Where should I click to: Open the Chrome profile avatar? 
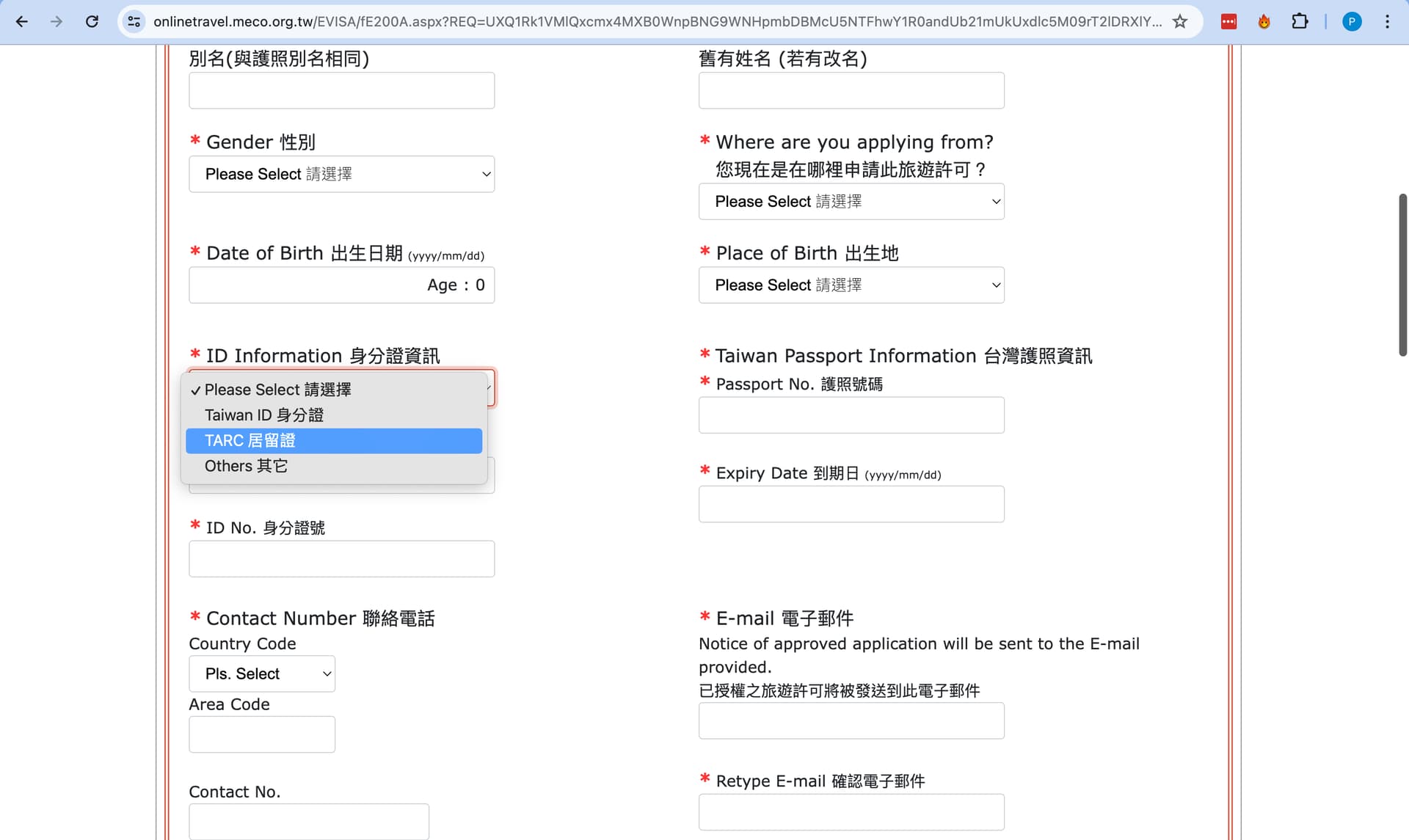click(x=1352, y=21)
